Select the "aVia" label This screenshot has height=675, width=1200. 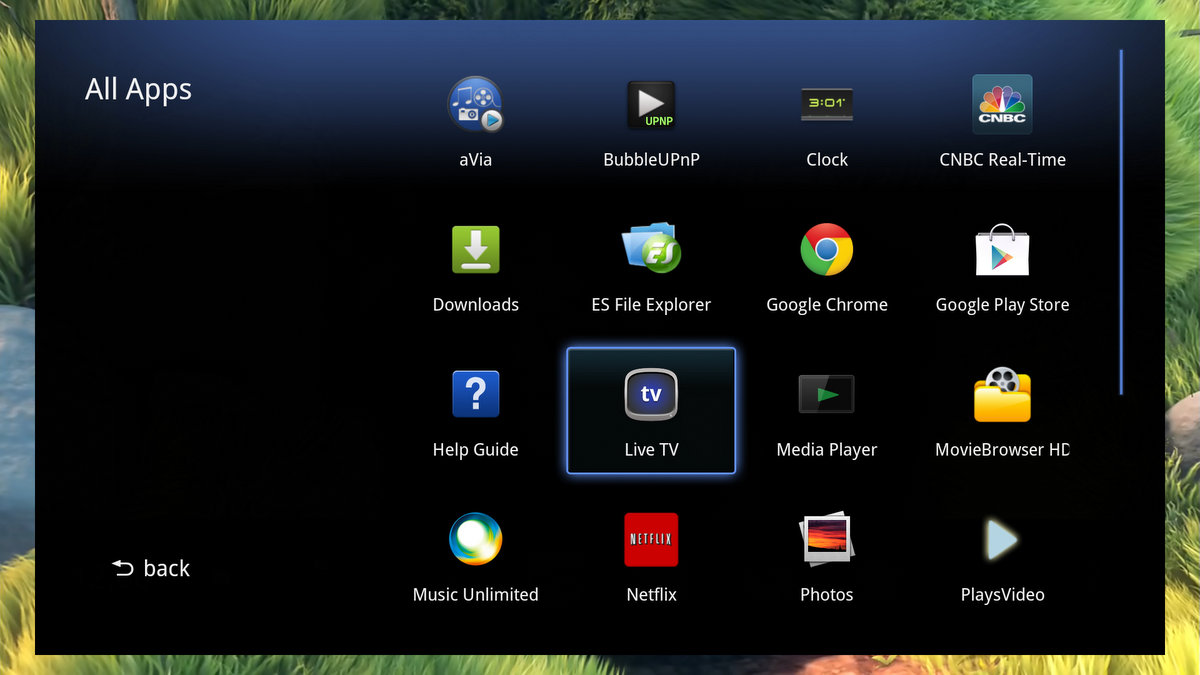475,159
